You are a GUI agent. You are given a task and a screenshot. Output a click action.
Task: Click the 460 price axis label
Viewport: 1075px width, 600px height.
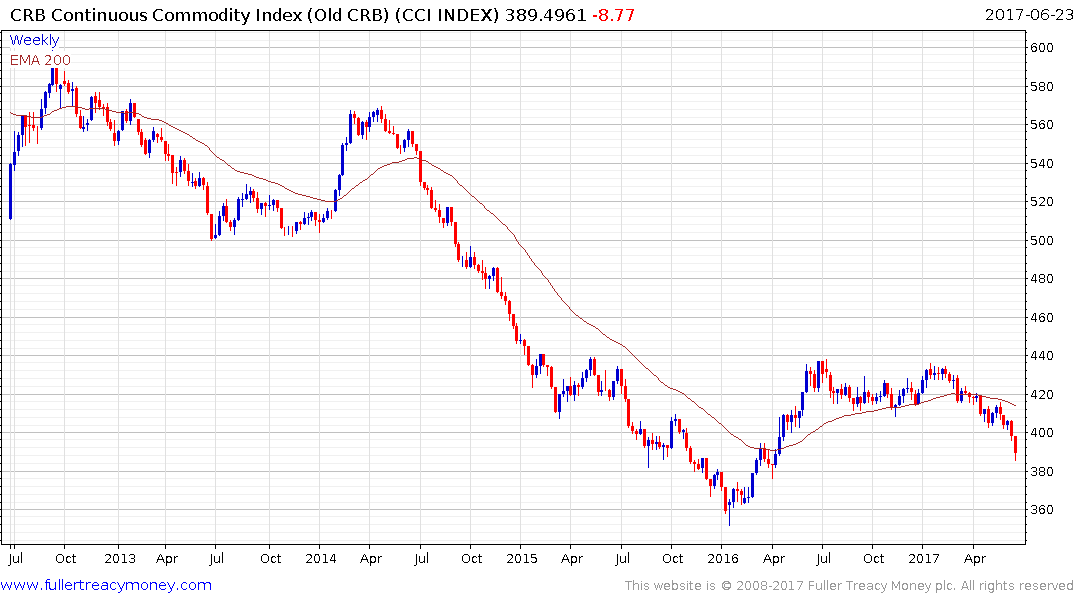[x=1042, y=317]
